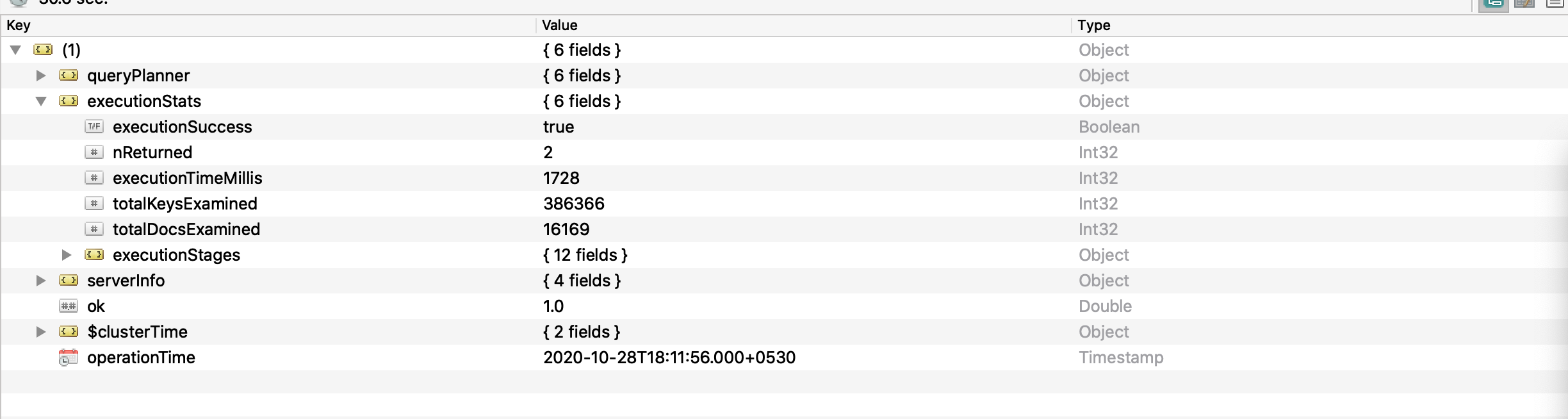Select the executionTimeMillis row

[x=187, y=178]
